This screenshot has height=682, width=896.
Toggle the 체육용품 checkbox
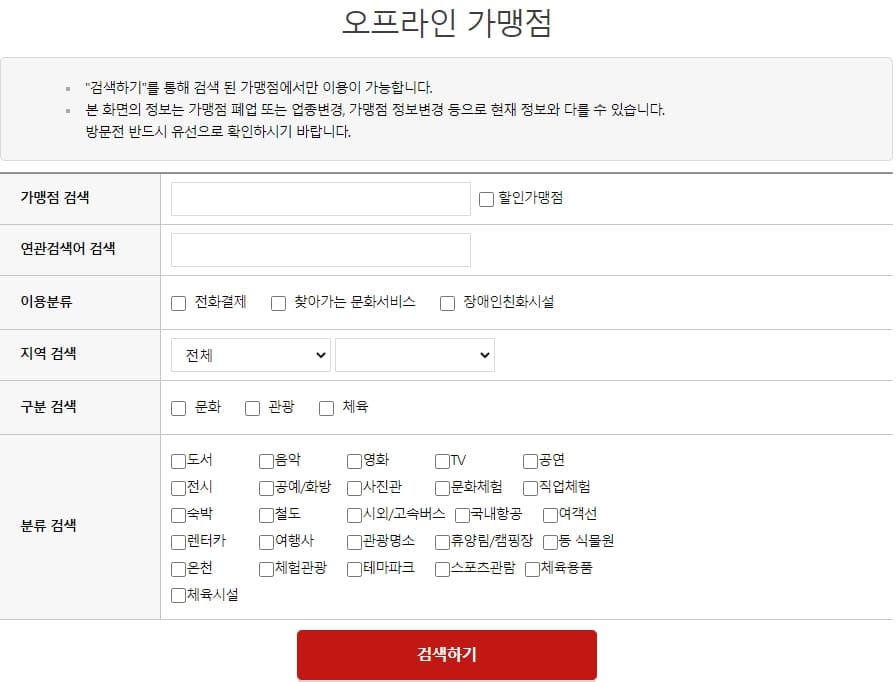[532, 569]
